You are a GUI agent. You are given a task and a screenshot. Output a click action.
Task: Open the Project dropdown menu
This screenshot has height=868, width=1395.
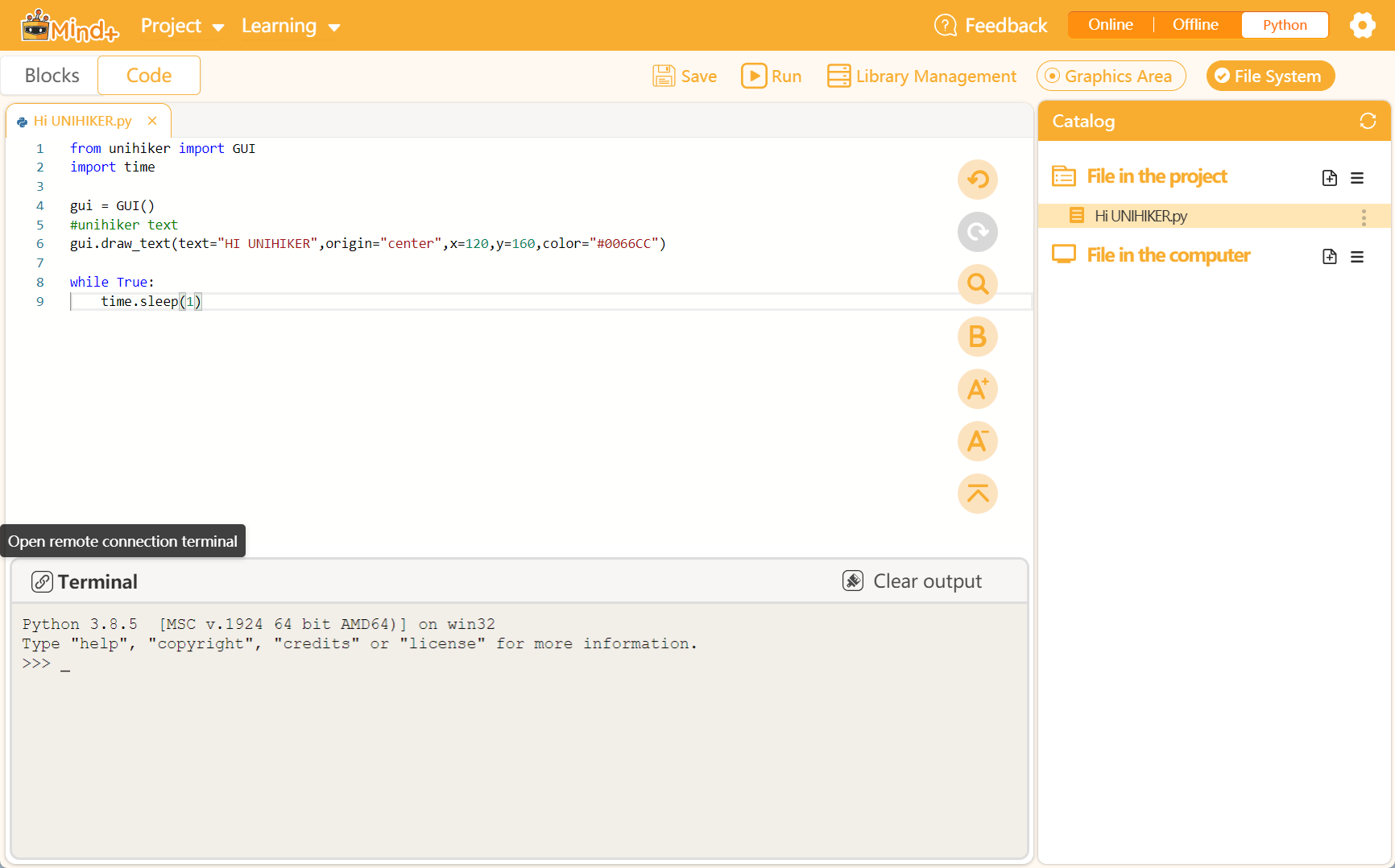tap(182, 25)
